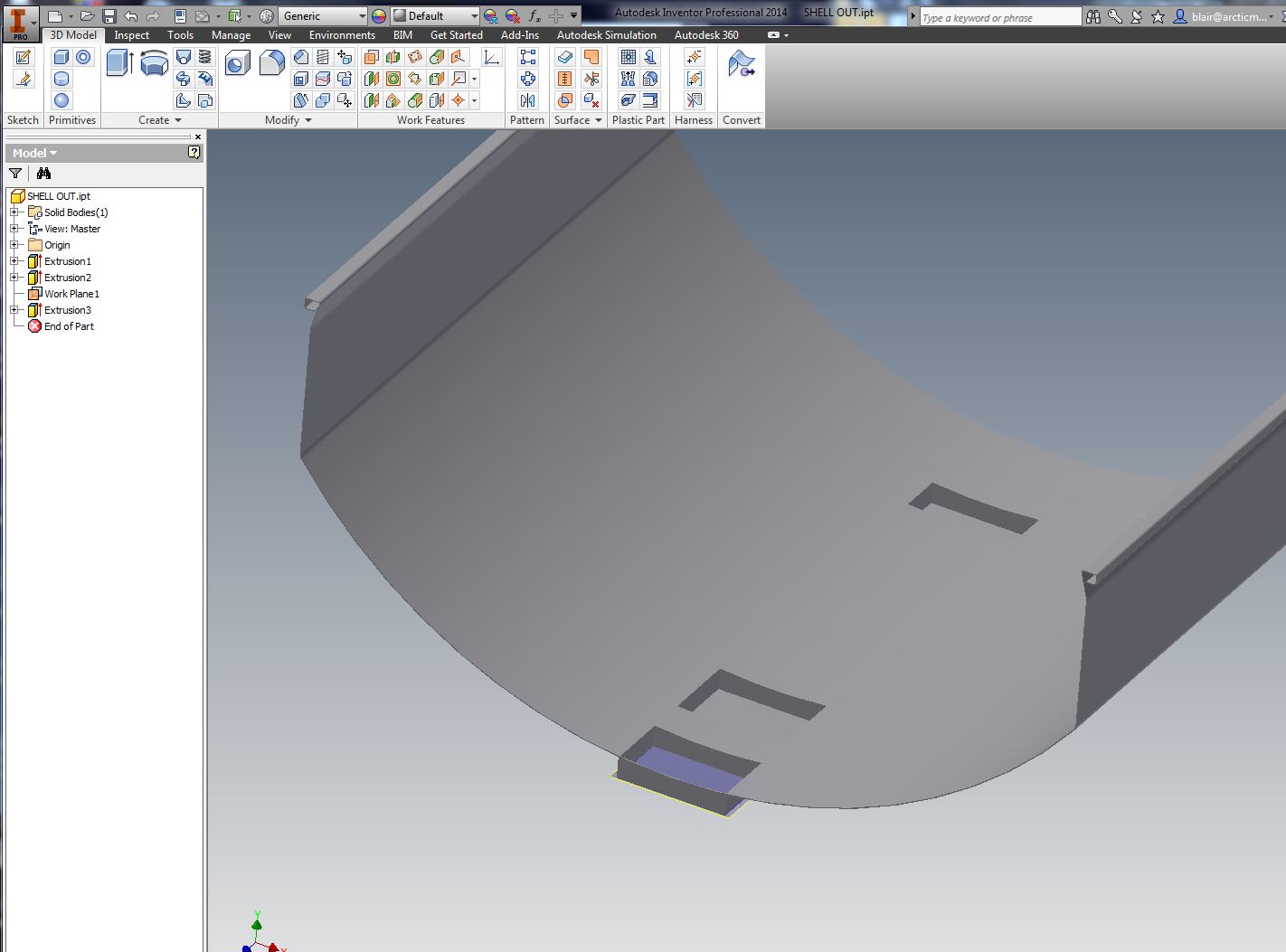Click the Stitch surface tool

click(x=565, y=79)
